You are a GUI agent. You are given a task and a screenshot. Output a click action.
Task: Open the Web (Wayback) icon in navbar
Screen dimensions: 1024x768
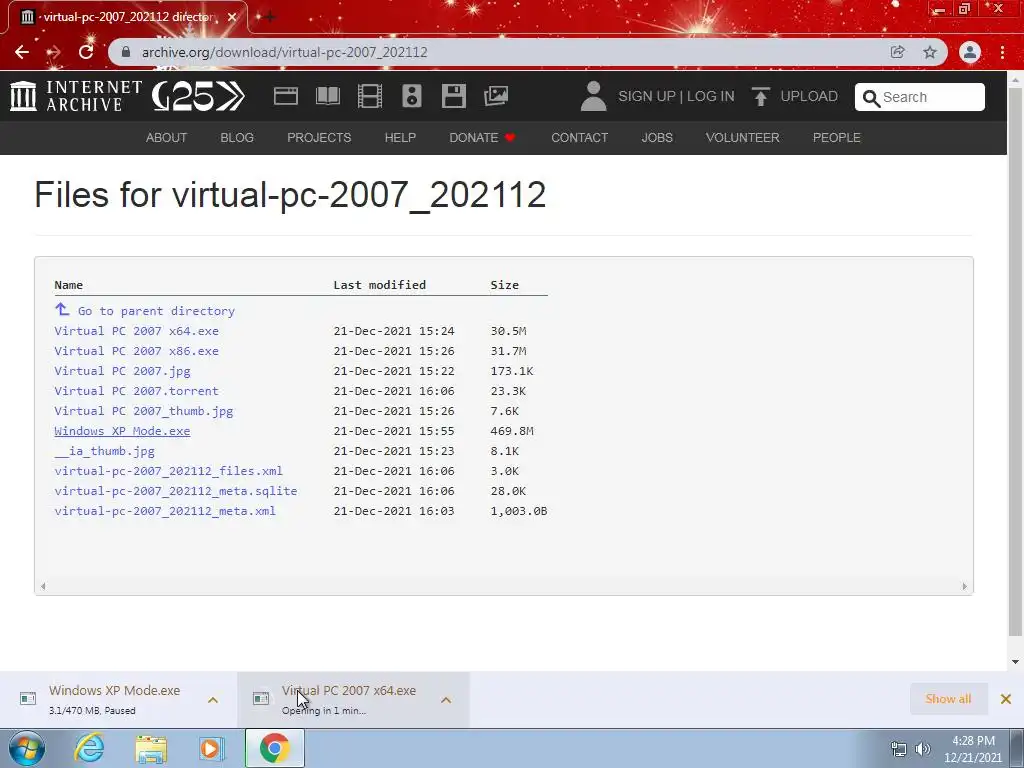[285, 96]
